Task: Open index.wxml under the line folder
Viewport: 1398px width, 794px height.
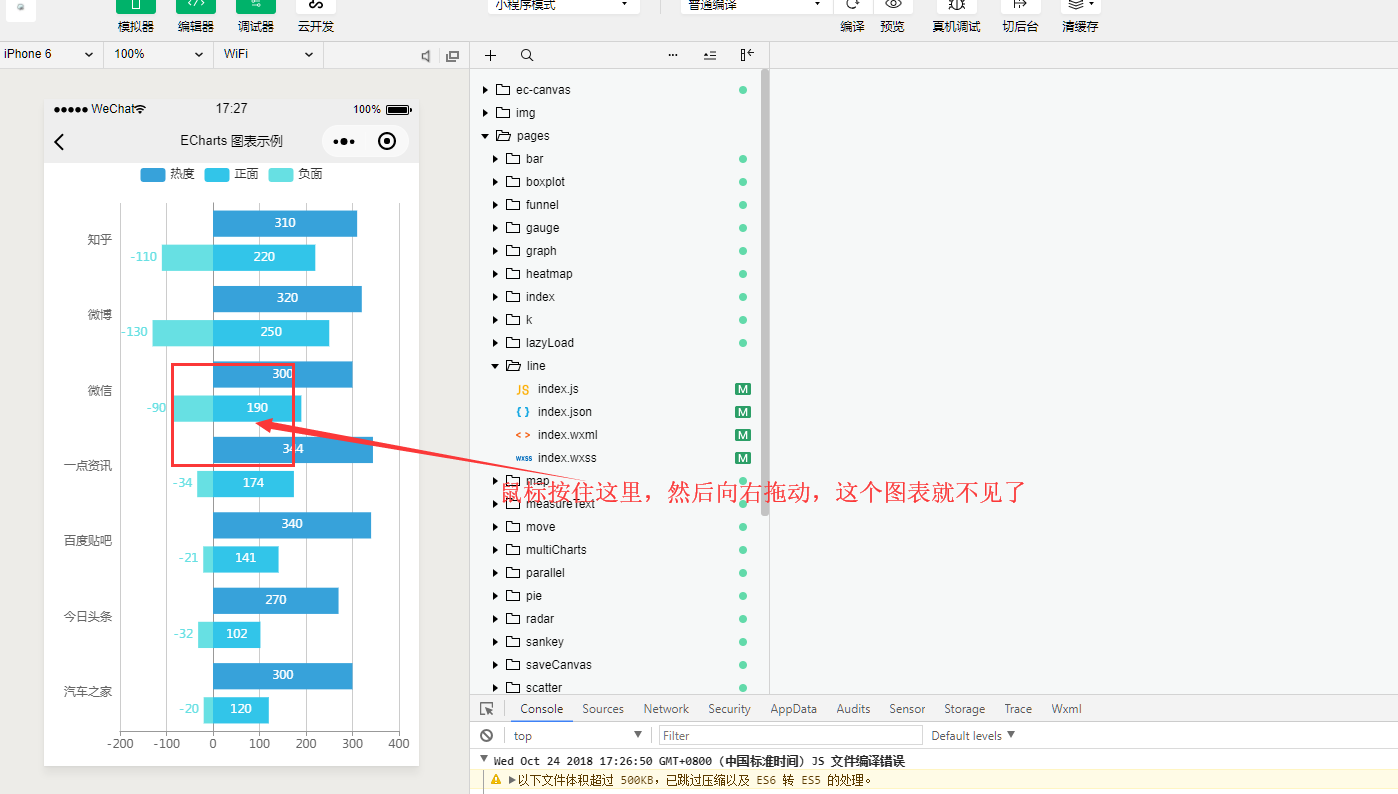Action: [x=566, y=434]
